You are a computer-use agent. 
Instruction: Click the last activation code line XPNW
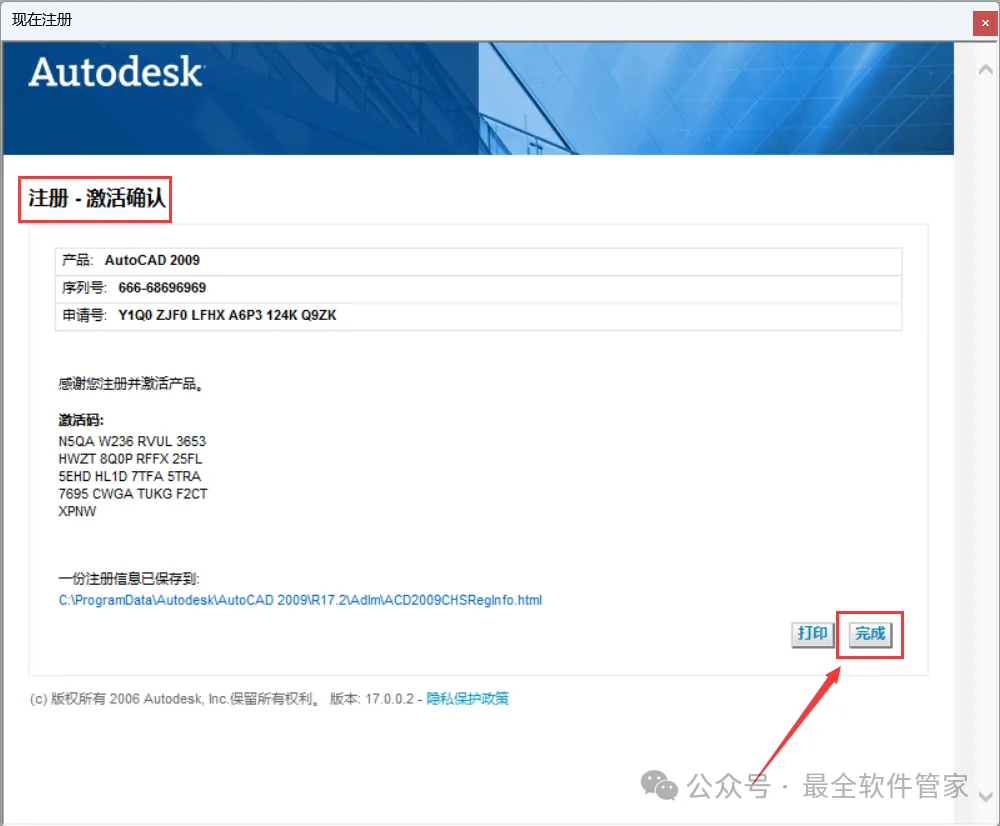(x=77, y=512)
